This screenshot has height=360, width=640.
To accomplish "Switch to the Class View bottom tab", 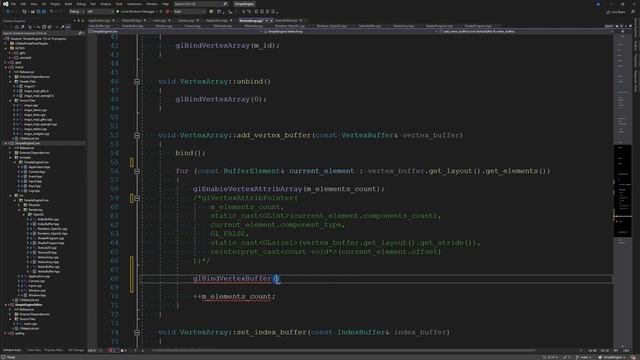I will click(34, 350).
